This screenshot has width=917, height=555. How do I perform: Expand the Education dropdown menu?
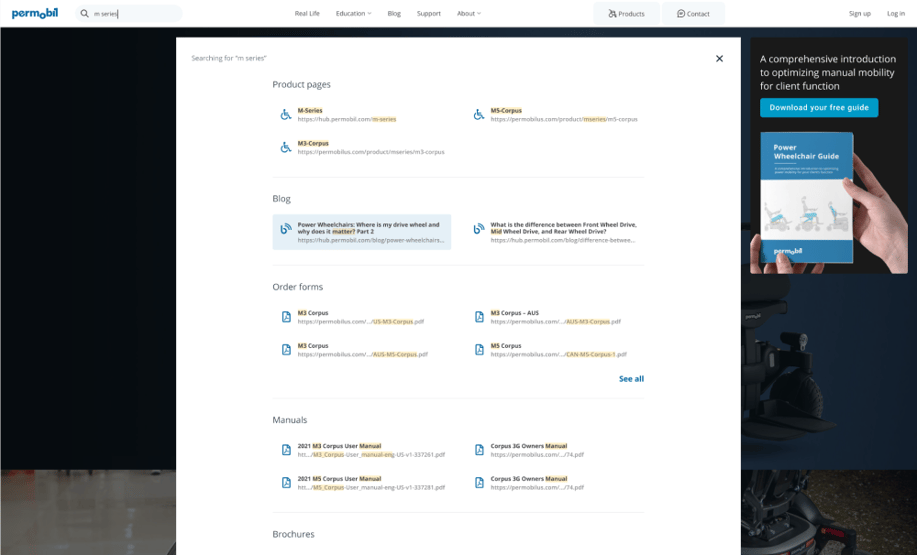pos(353,14)
